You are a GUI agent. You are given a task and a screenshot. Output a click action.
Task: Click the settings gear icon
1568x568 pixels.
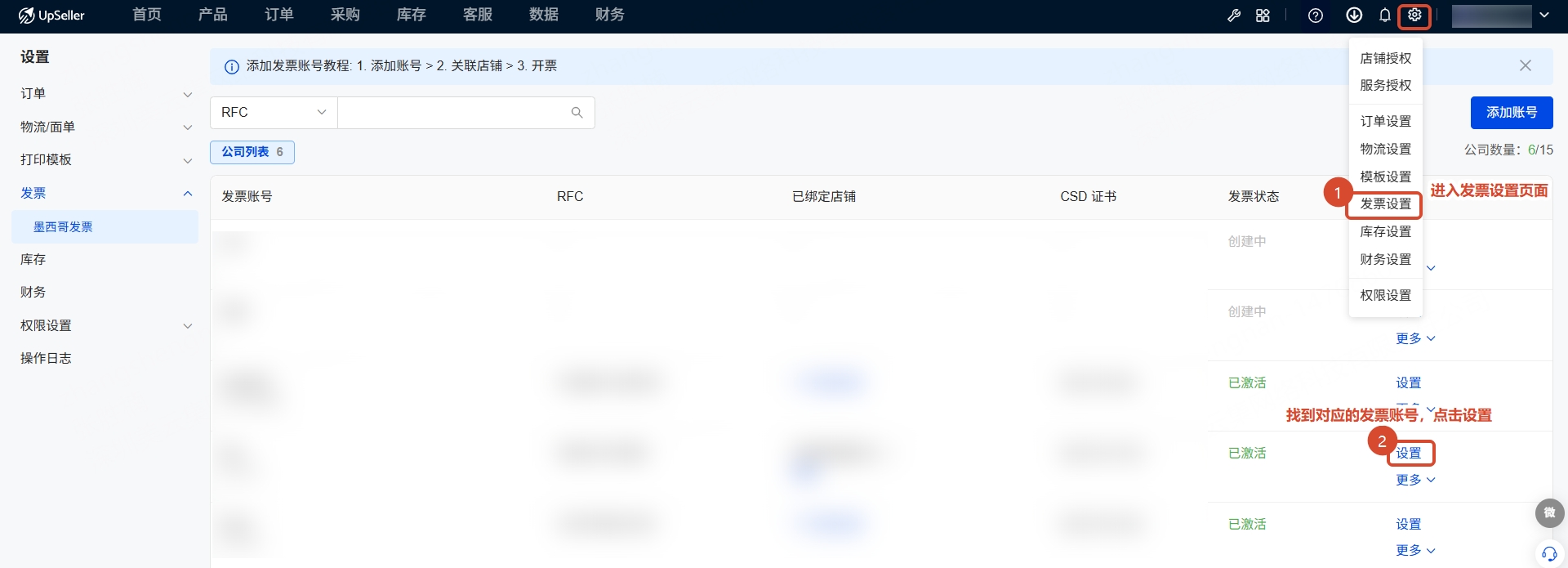[x=1414, y=16]
